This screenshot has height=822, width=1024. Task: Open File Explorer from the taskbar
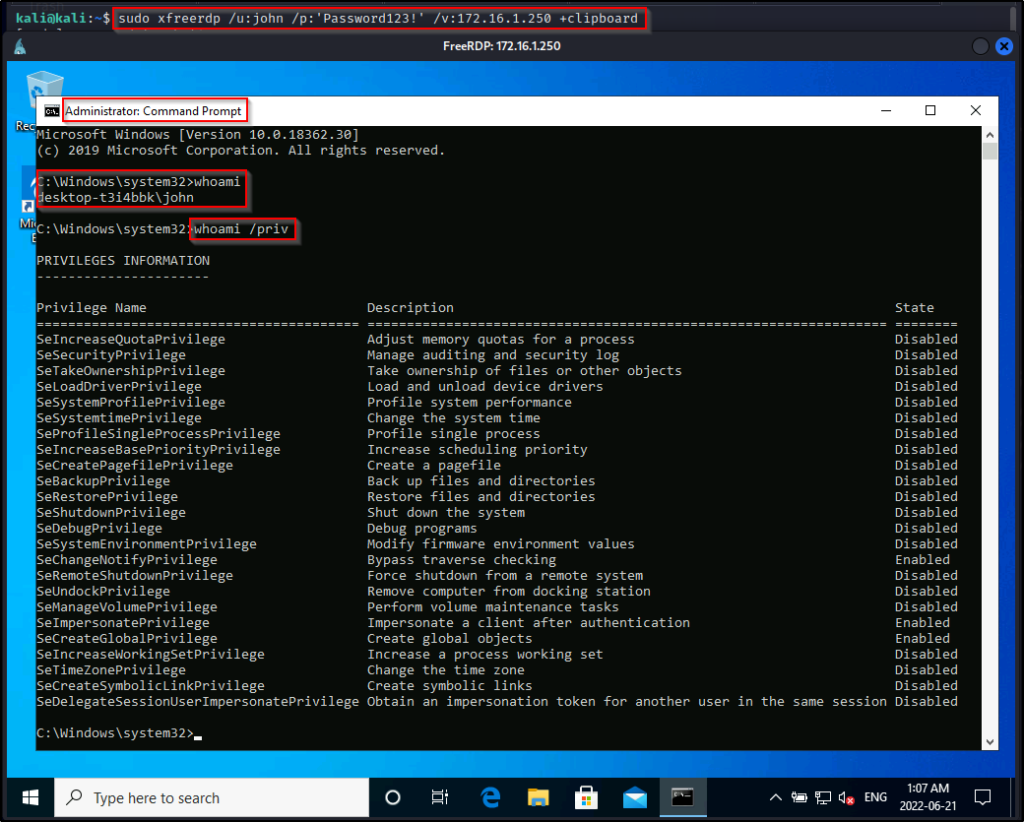(538, 797)
